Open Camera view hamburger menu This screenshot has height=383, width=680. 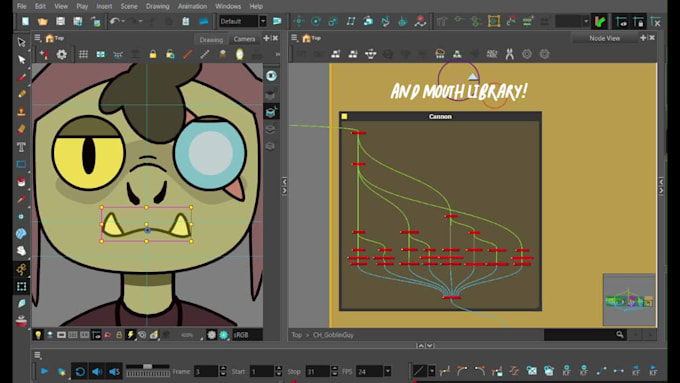click(x=37, y=38)
